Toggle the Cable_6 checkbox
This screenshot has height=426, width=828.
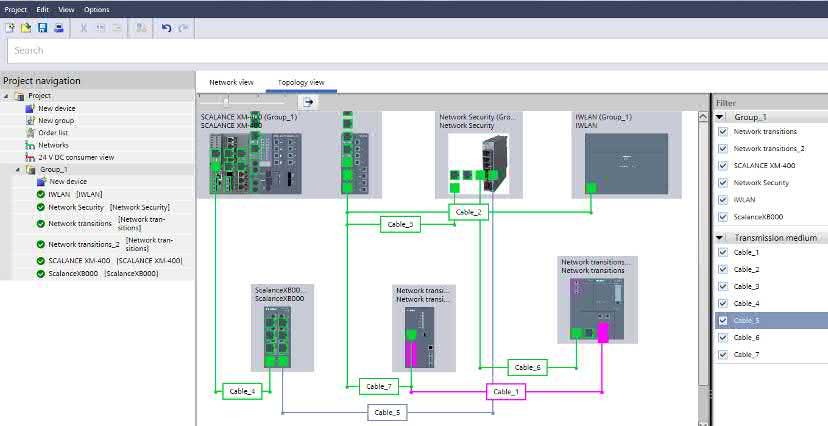(x=723, y=337)
